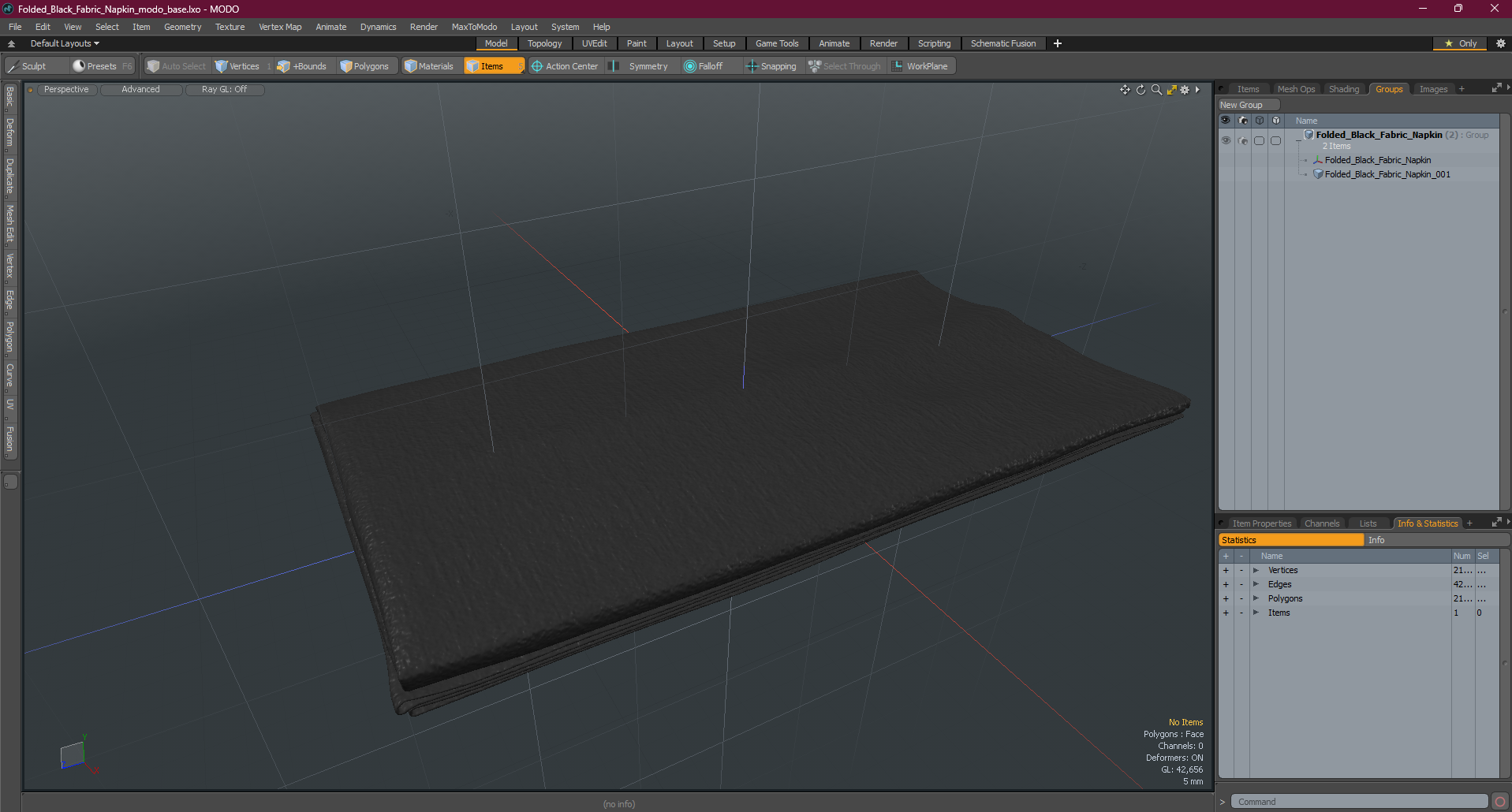Expand the Vertices statistics row
This screenshot has height=812, width=1512.
coord(1256,570)
